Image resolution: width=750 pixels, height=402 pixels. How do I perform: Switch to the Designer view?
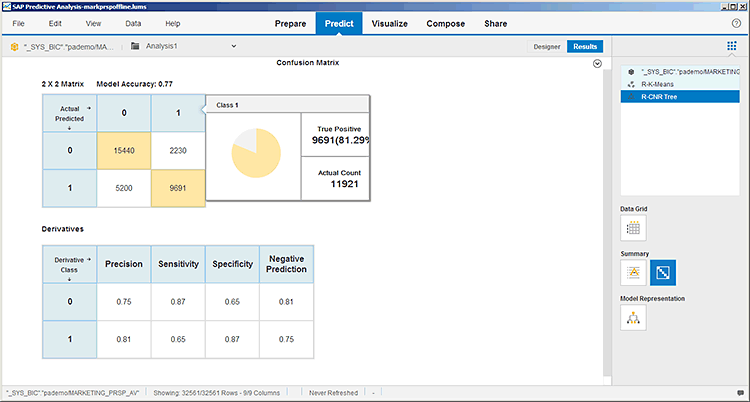click(x=547, y=46)
